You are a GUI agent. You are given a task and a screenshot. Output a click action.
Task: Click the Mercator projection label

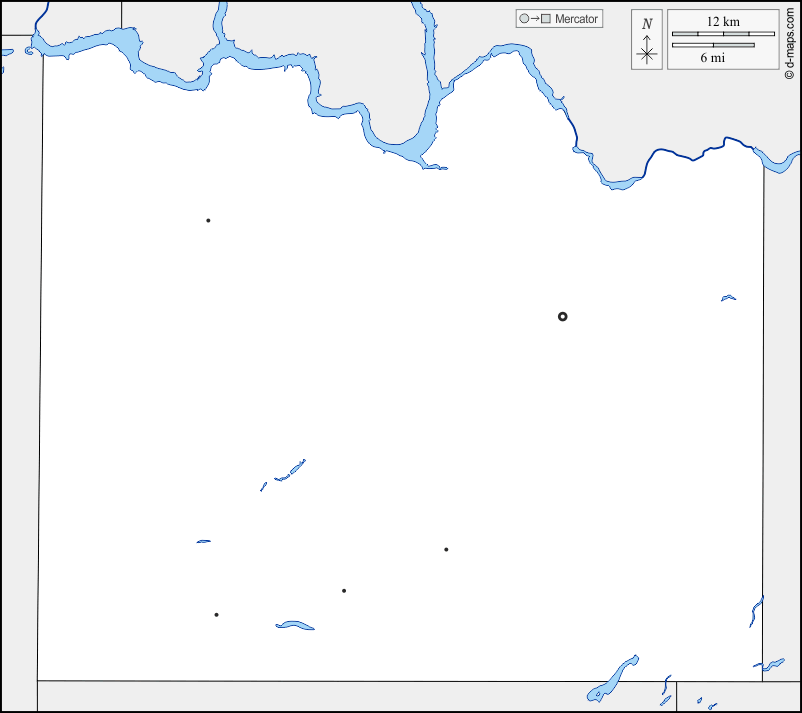[576, 19]
